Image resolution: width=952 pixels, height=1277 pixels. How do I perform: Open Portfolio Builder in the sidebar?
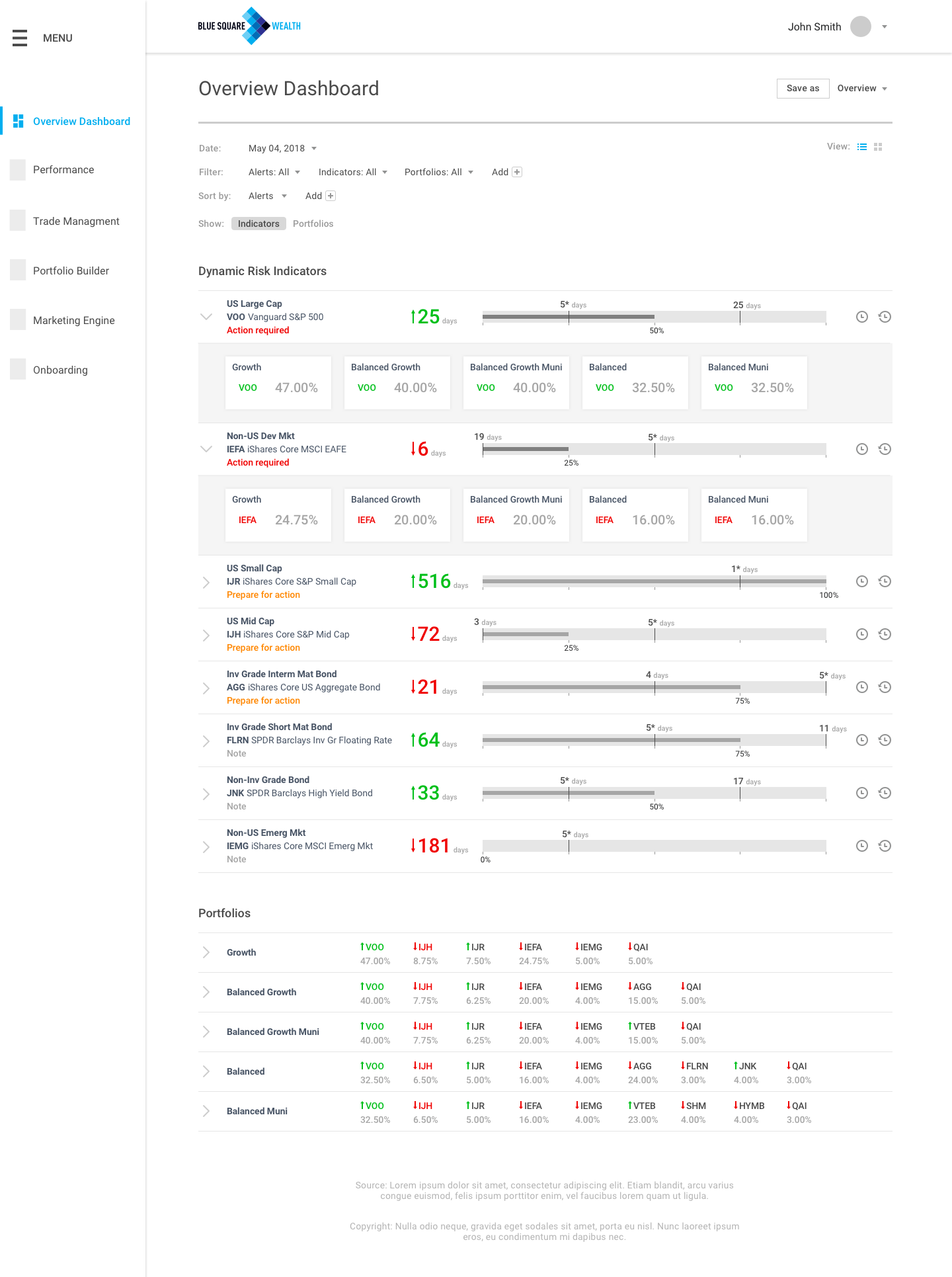(x=71, y=271)
